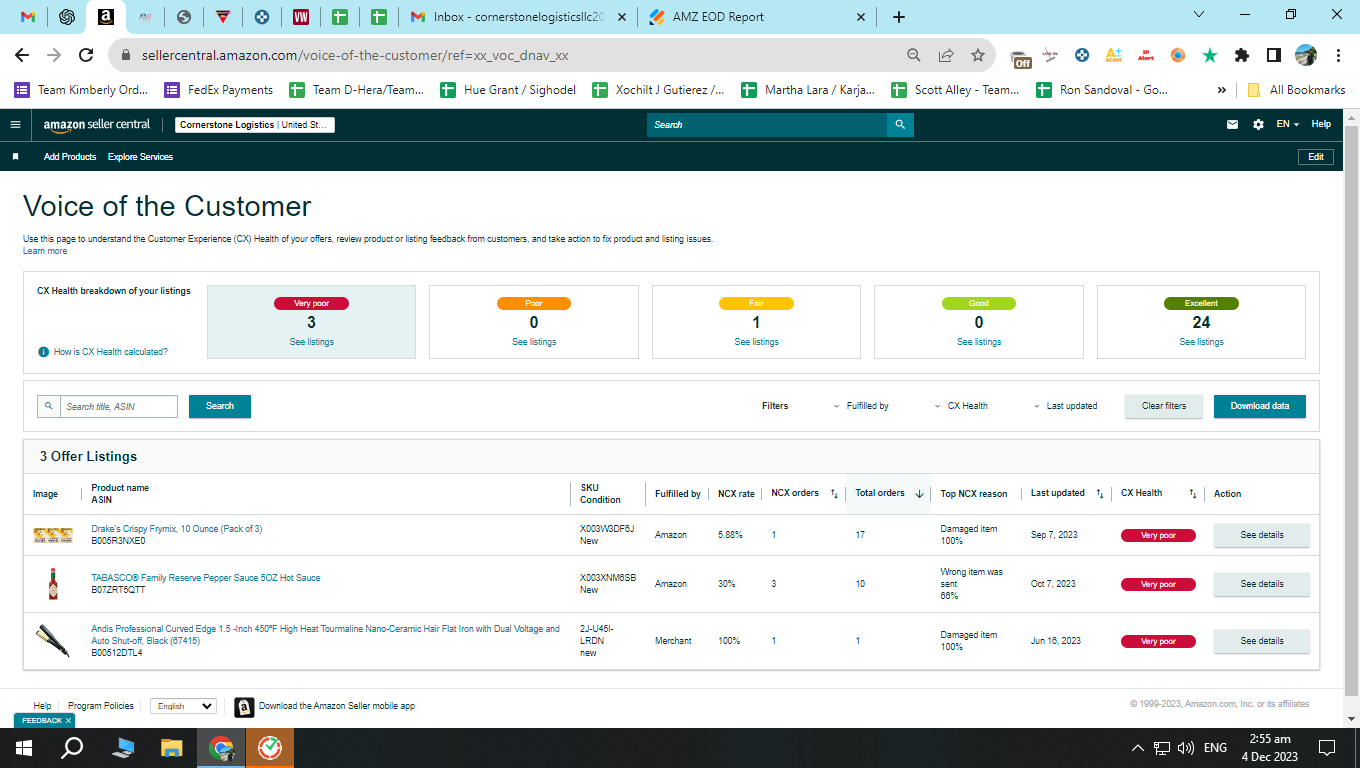Screen dimensions: 1360x768
Task: Click the Clear filters button
Action: coord(1164,406)
